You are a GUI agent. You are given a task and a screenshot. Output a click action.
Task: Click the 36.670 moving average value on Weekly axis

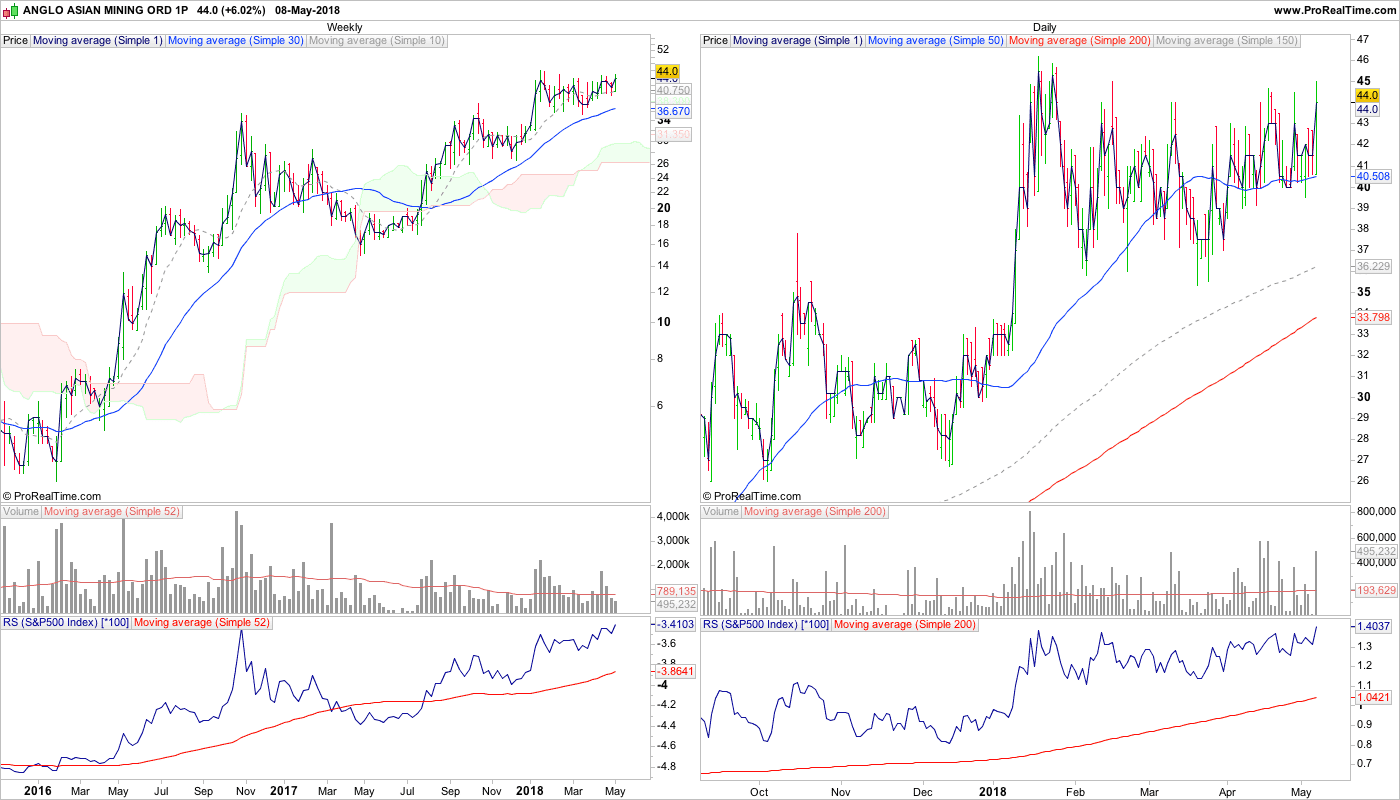[x=673, y=111]
